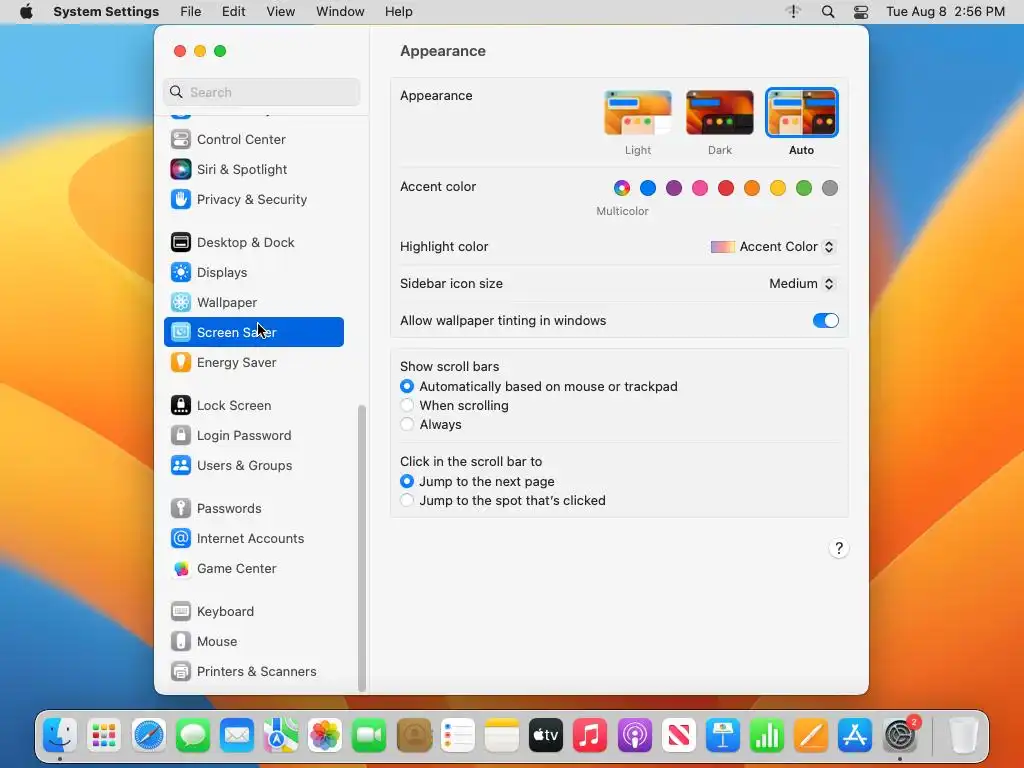Launch Finder from the Dock

pos(60,735)
